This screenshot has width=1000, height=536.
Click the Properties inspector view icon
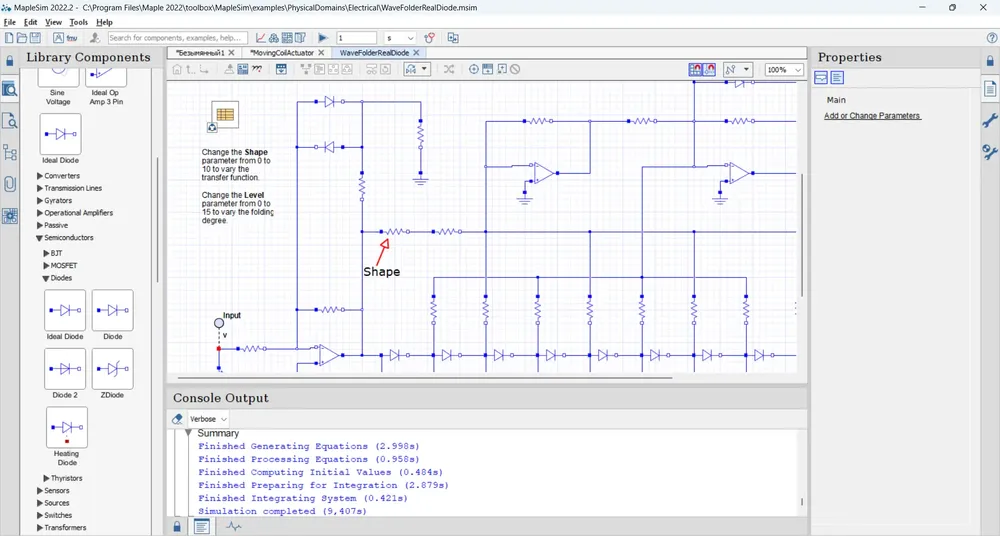pos(821,78)
